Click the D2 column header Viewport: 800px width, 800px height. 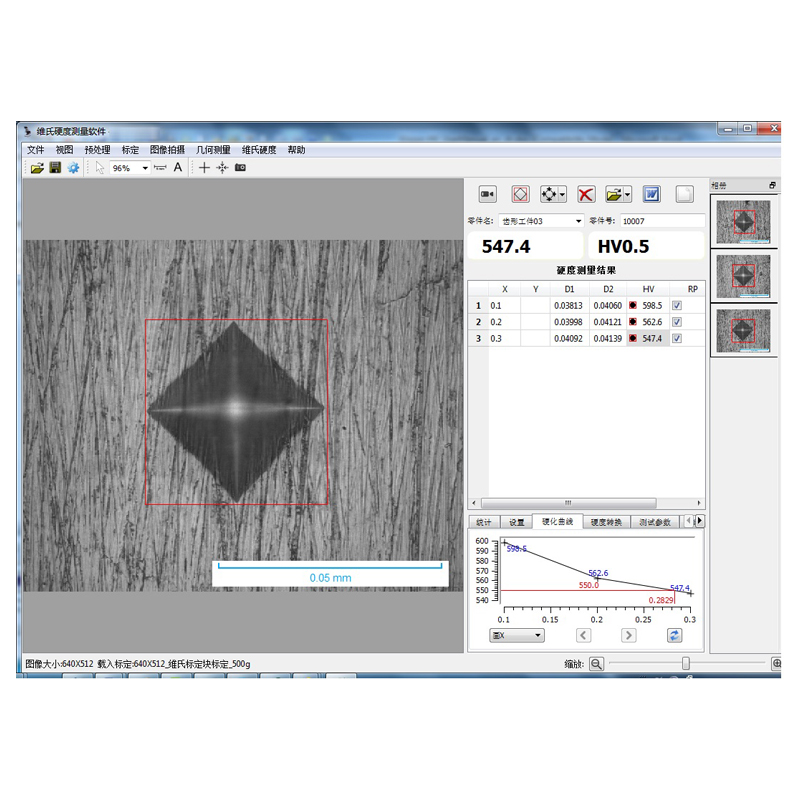coord(608,289)
